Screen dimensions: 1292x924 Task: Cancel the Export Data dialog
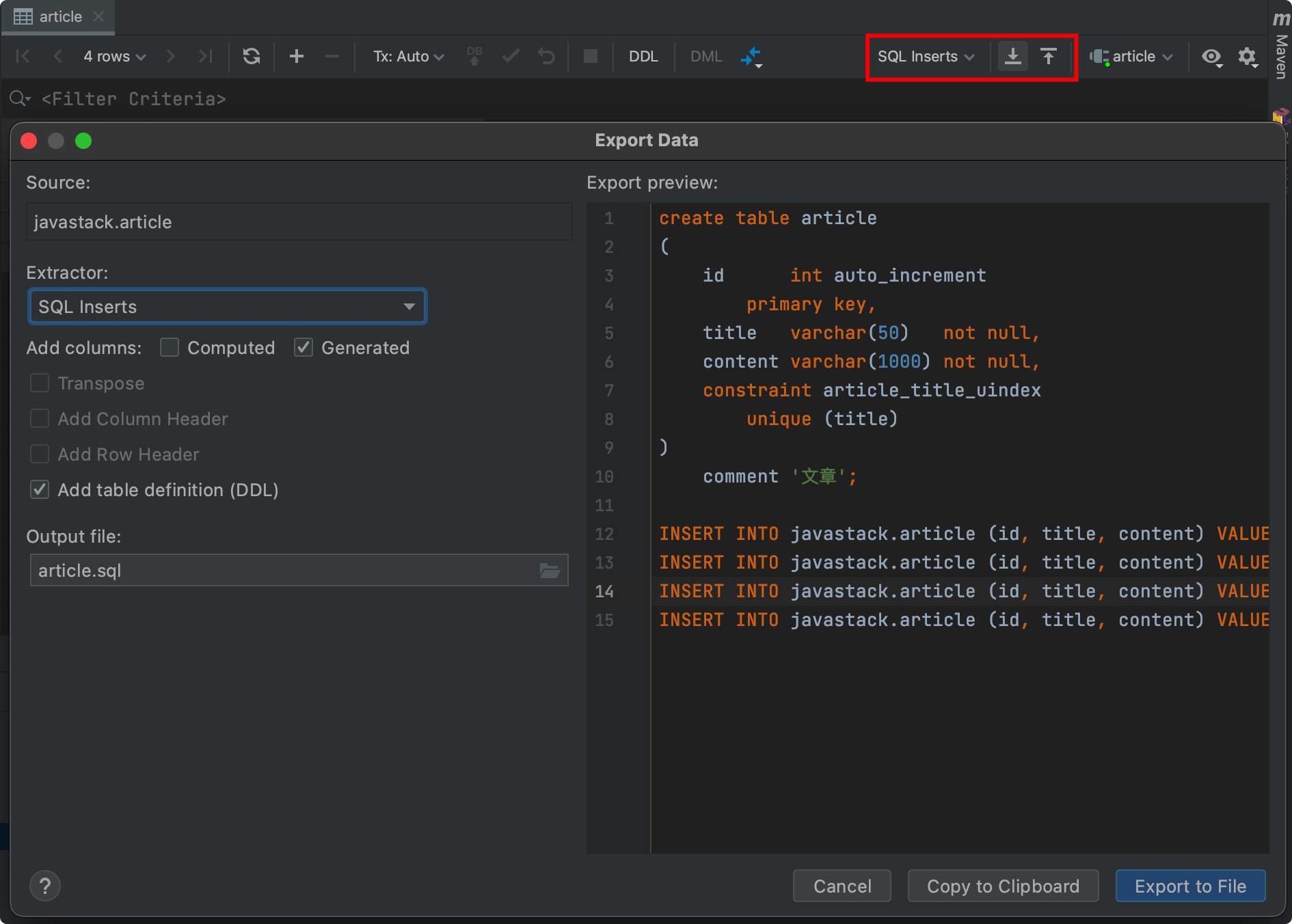[x=842, y=886]
